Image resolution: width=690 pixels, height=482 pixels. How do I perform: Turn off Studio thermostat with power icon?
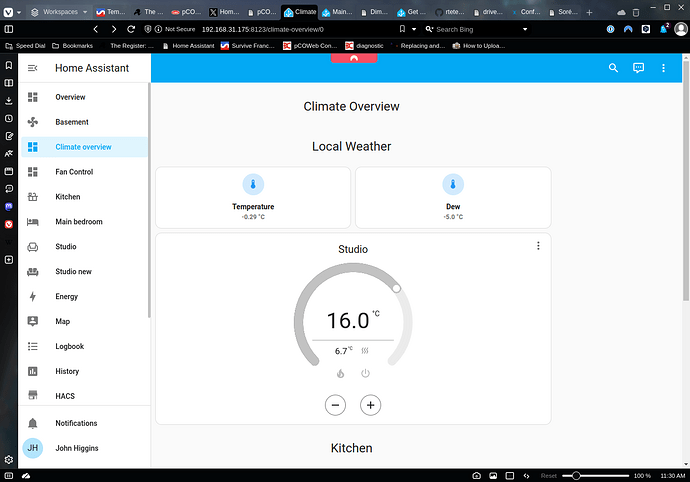pos(365,374)
